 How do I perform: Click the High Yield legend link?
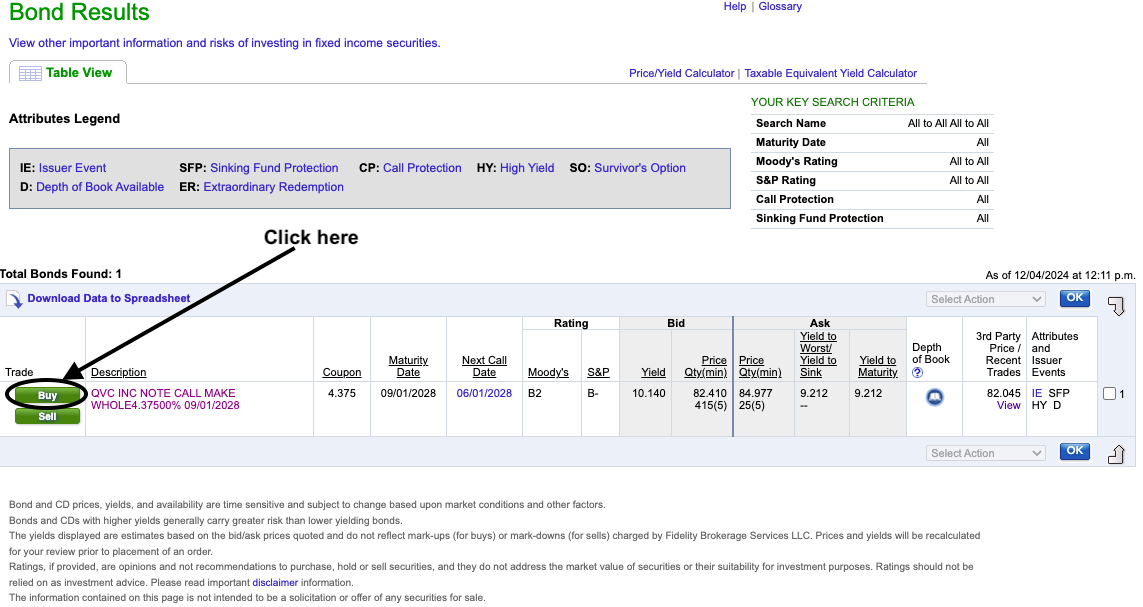(527, 168)
